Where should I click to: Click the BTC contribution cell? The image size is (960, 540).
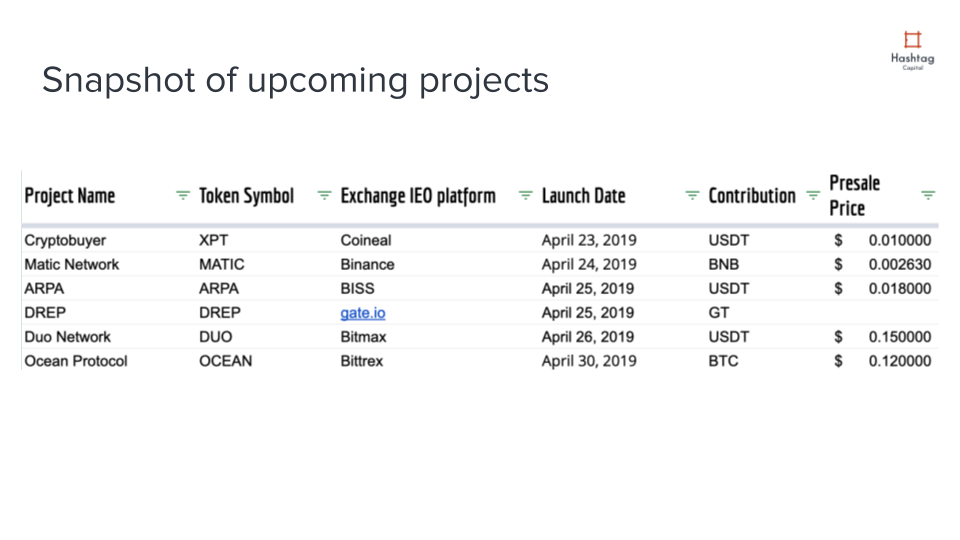pyautogui.click(x=723, y=361)
